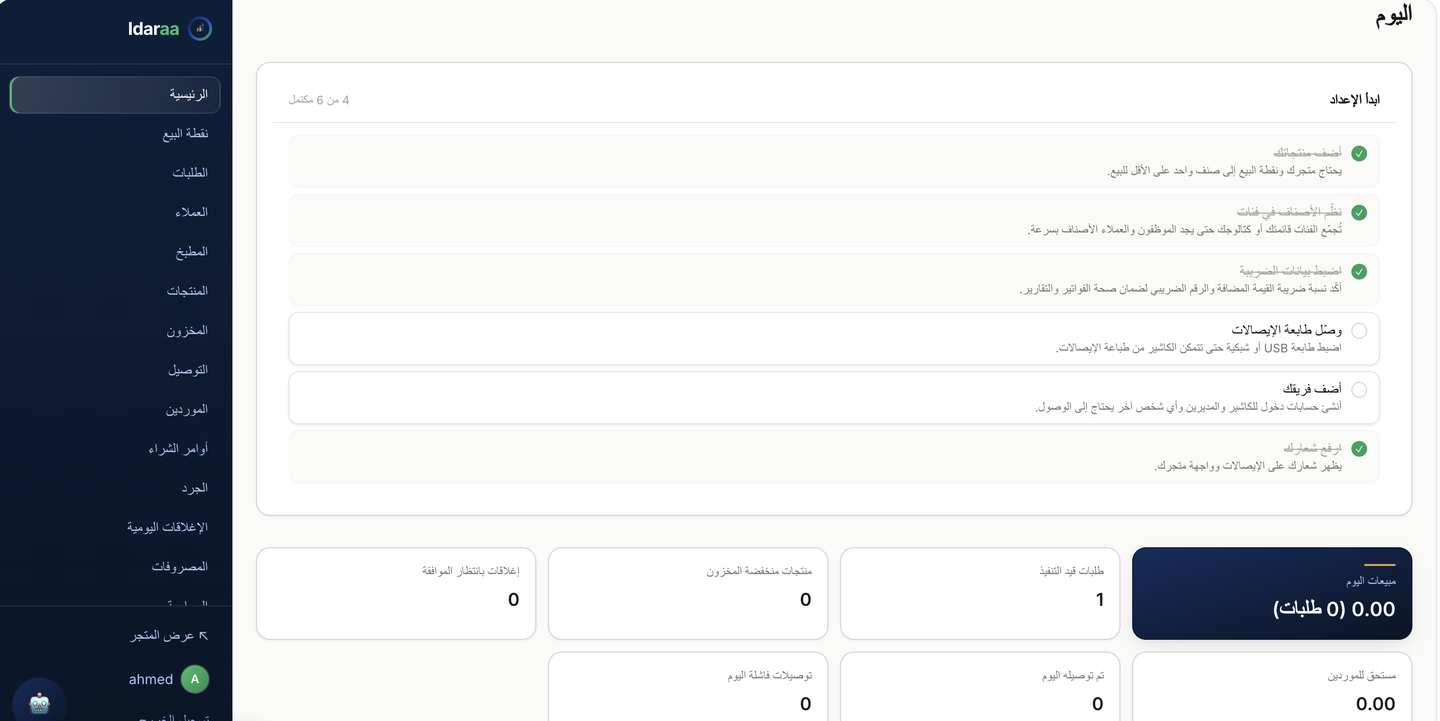Open the مستحق للموردين card
The image size is (1440, 721).
[1272, 687]
